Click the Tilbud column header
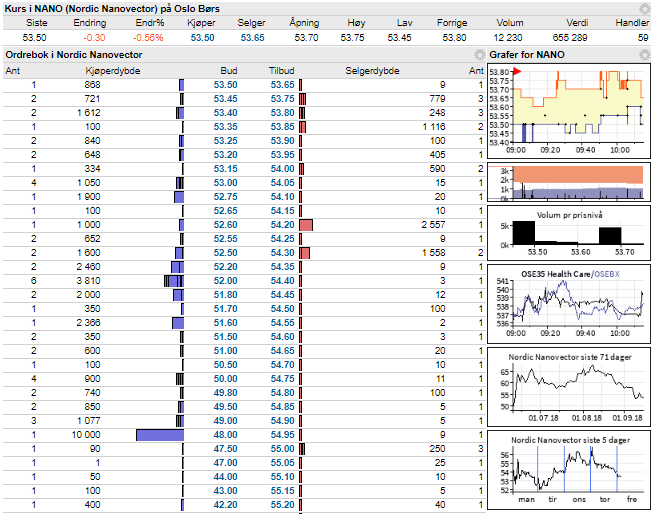Viewport: 654px width, 514px height. 282,71
